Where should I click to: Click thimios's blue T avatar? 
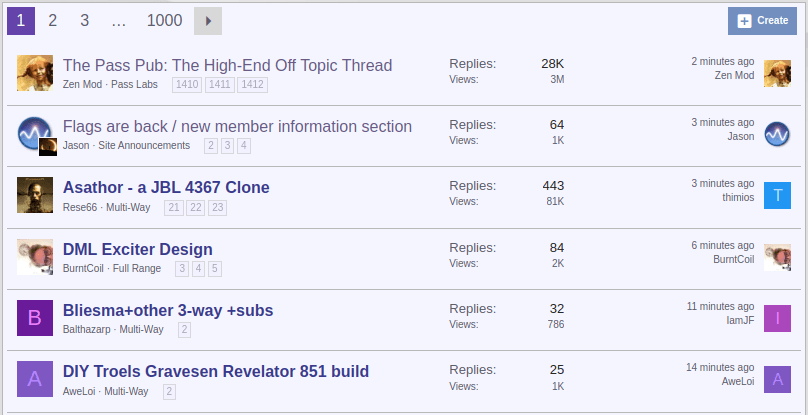coord(777,195)
